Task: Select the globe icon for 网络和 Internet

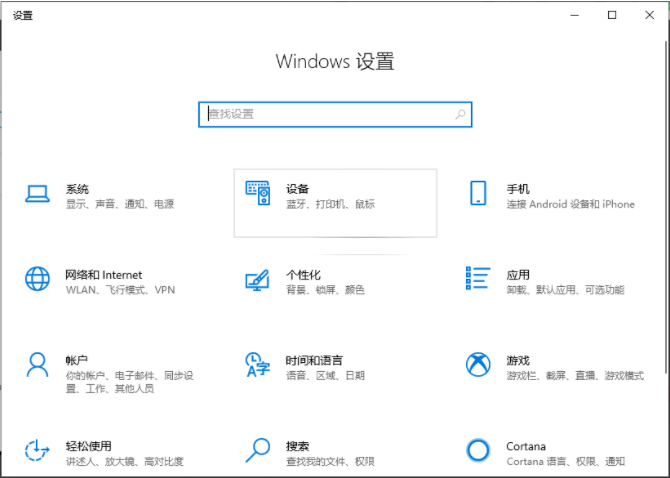Action: (x=37, y=279)
